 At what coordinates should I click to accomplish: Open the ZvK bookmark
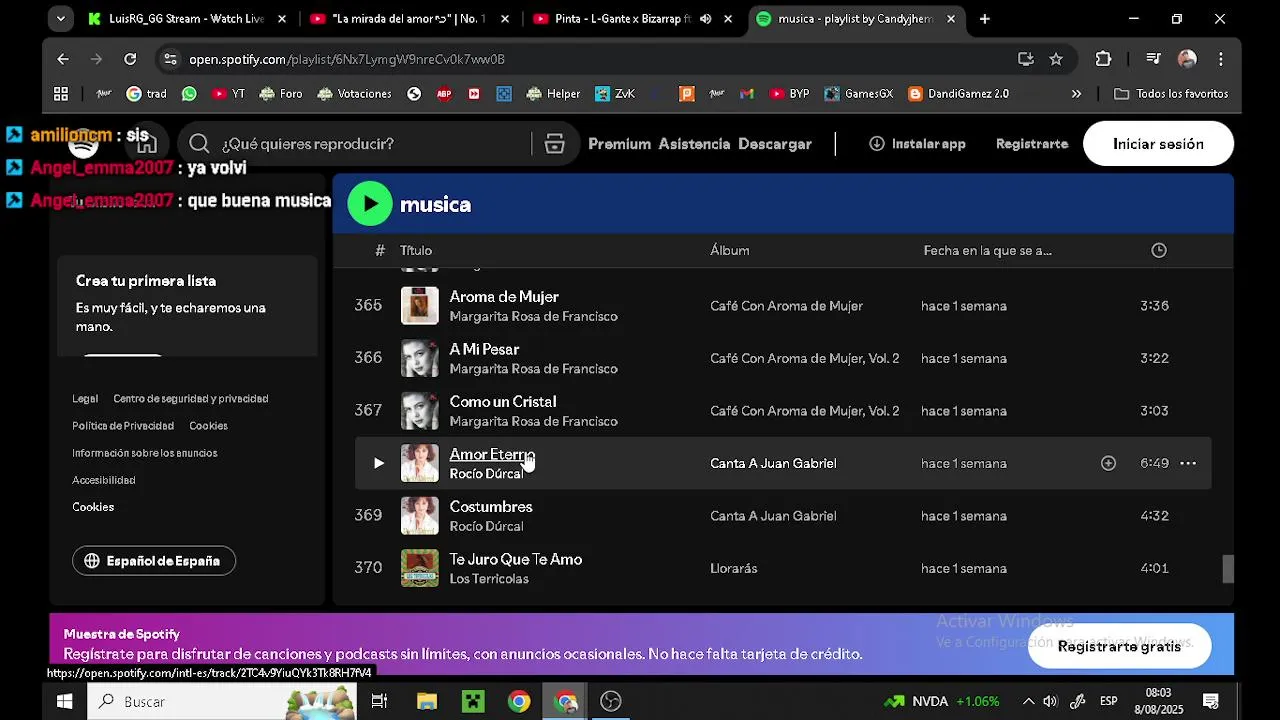pyautogui.click(x=615, y=94)
